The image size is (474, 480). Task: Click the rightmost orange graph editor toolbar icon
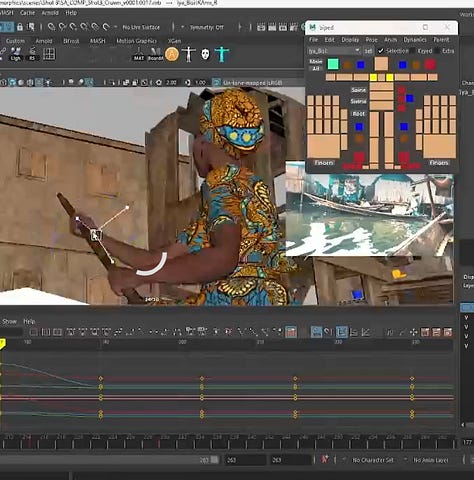448,332
